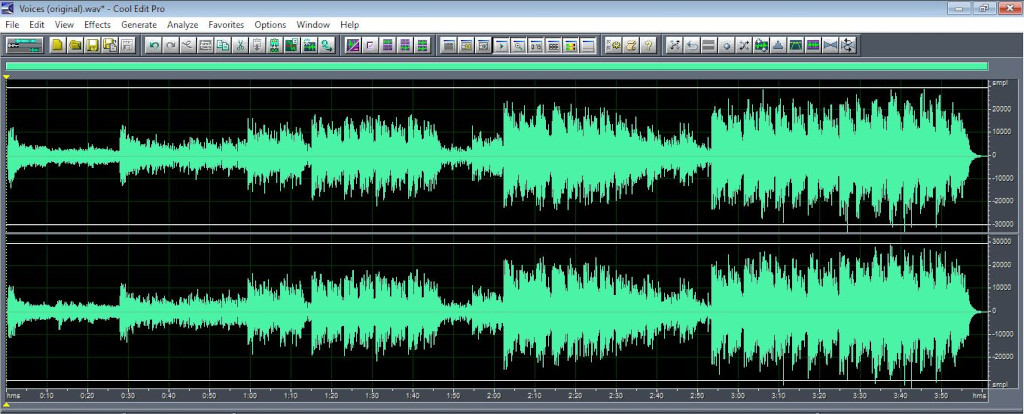Screen dimensions: 1024x414
Task: Open the View menu
Action: [x=64, y=25]
